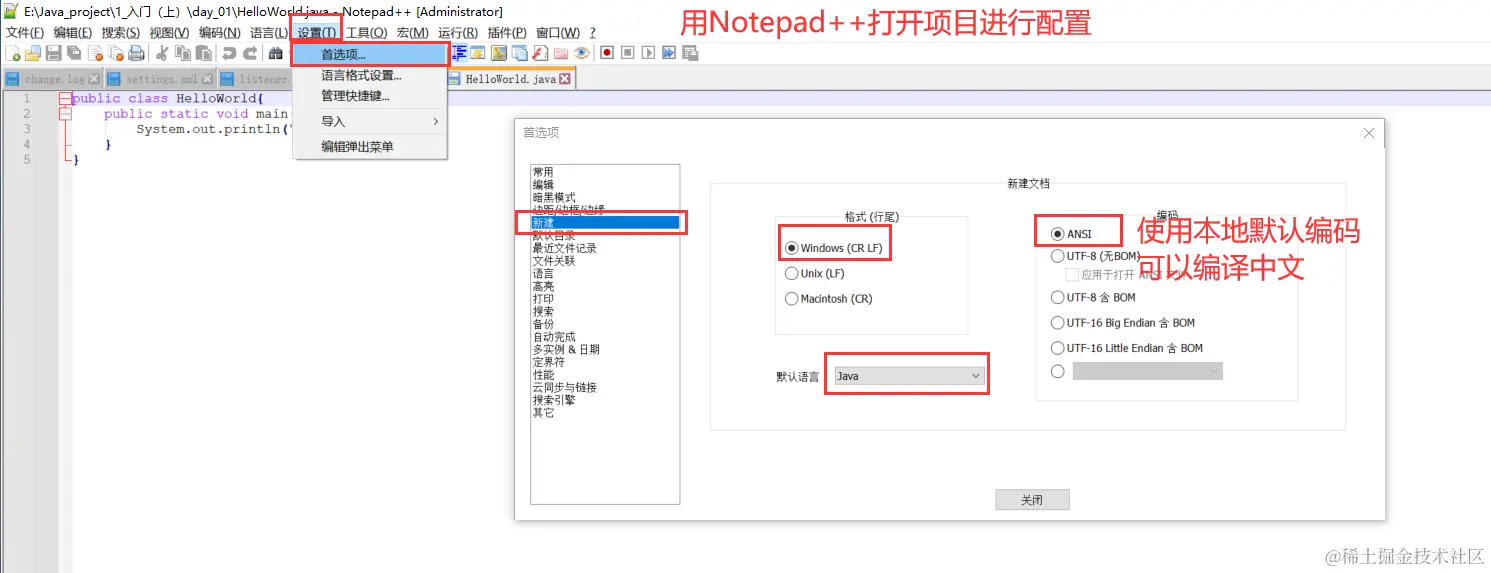Open the 视图(V) menu
The width and height of the screenshot is (1491, 573).
pos(169,33)
